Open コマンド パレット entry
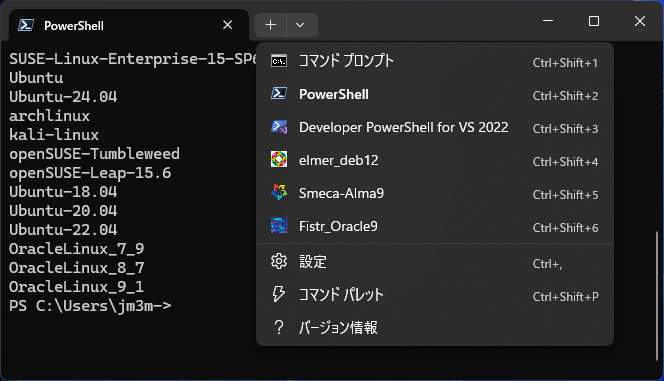The image size is (664, 381). pos(434,295)
